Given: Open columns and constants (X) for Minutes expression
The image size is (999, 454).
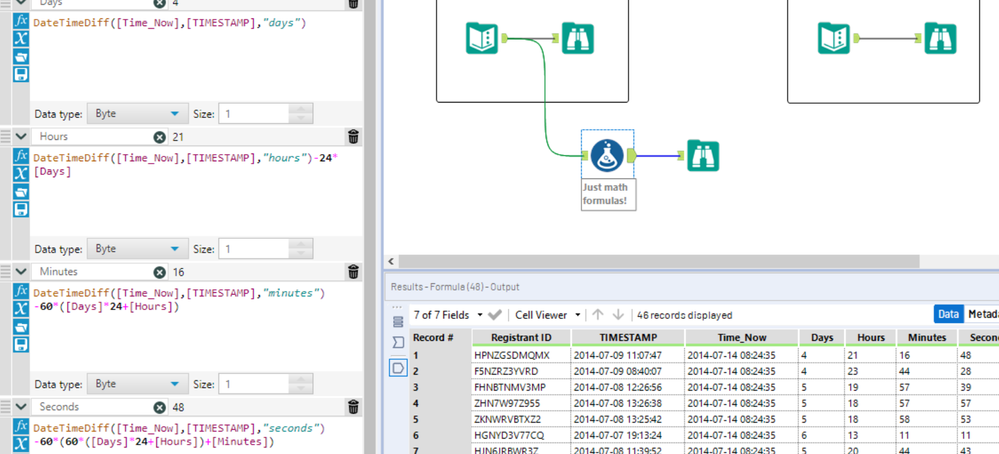Looking at the screenshot, I should click(21, 309).
